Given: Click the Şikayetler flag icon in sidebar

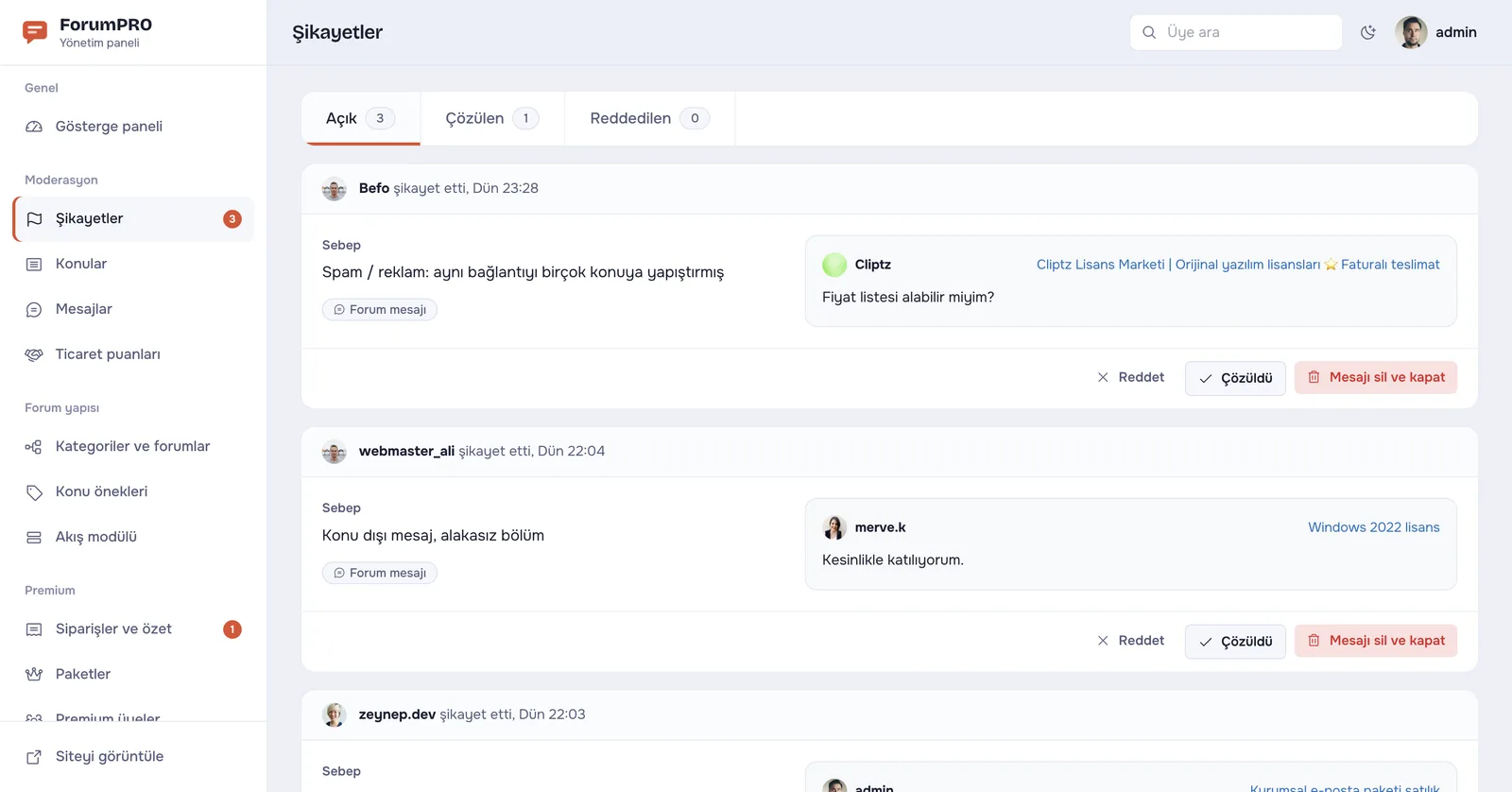Looking at the screenshot, I should [34, 219].
